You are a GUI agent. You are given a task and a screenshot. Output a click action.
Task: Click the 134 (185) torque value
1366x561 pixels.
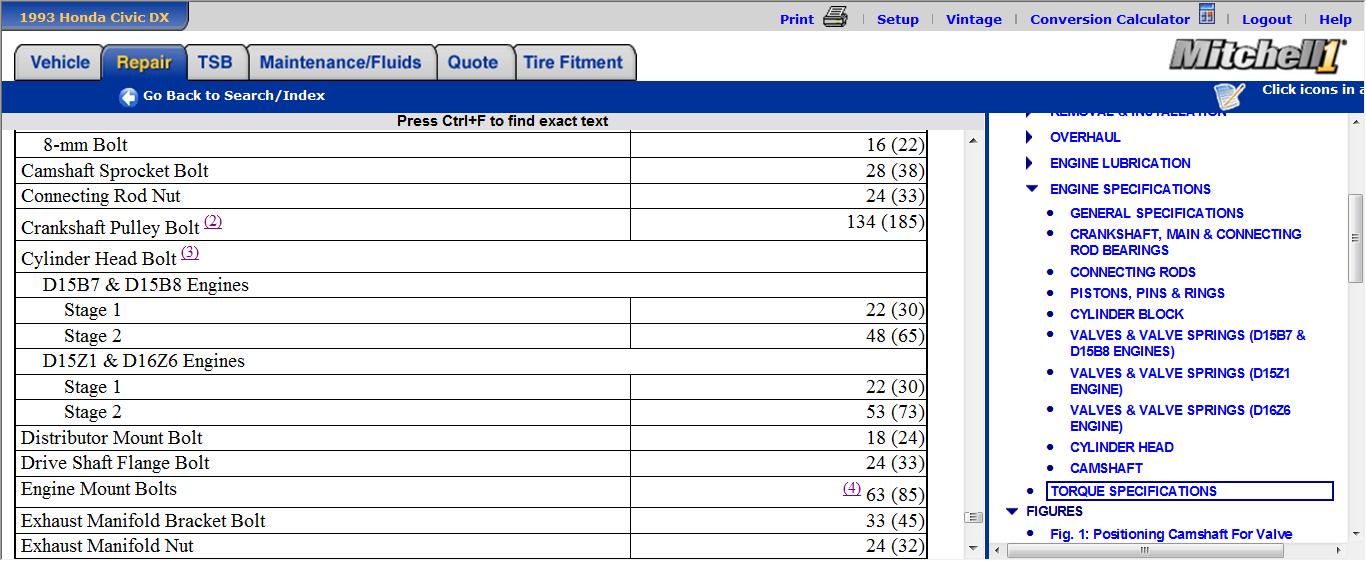tap(885, 222)
